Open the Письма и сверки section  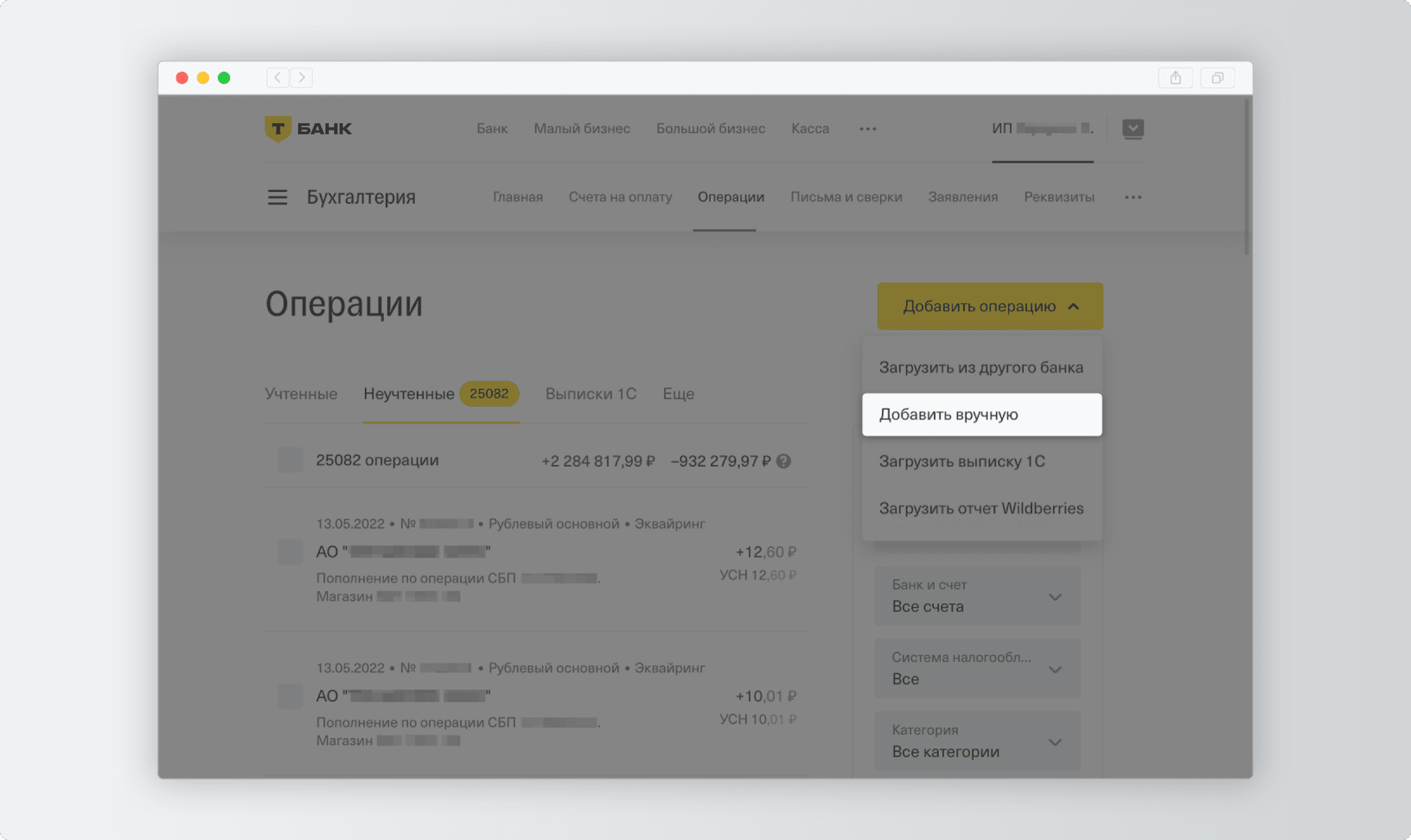point(846,197)
